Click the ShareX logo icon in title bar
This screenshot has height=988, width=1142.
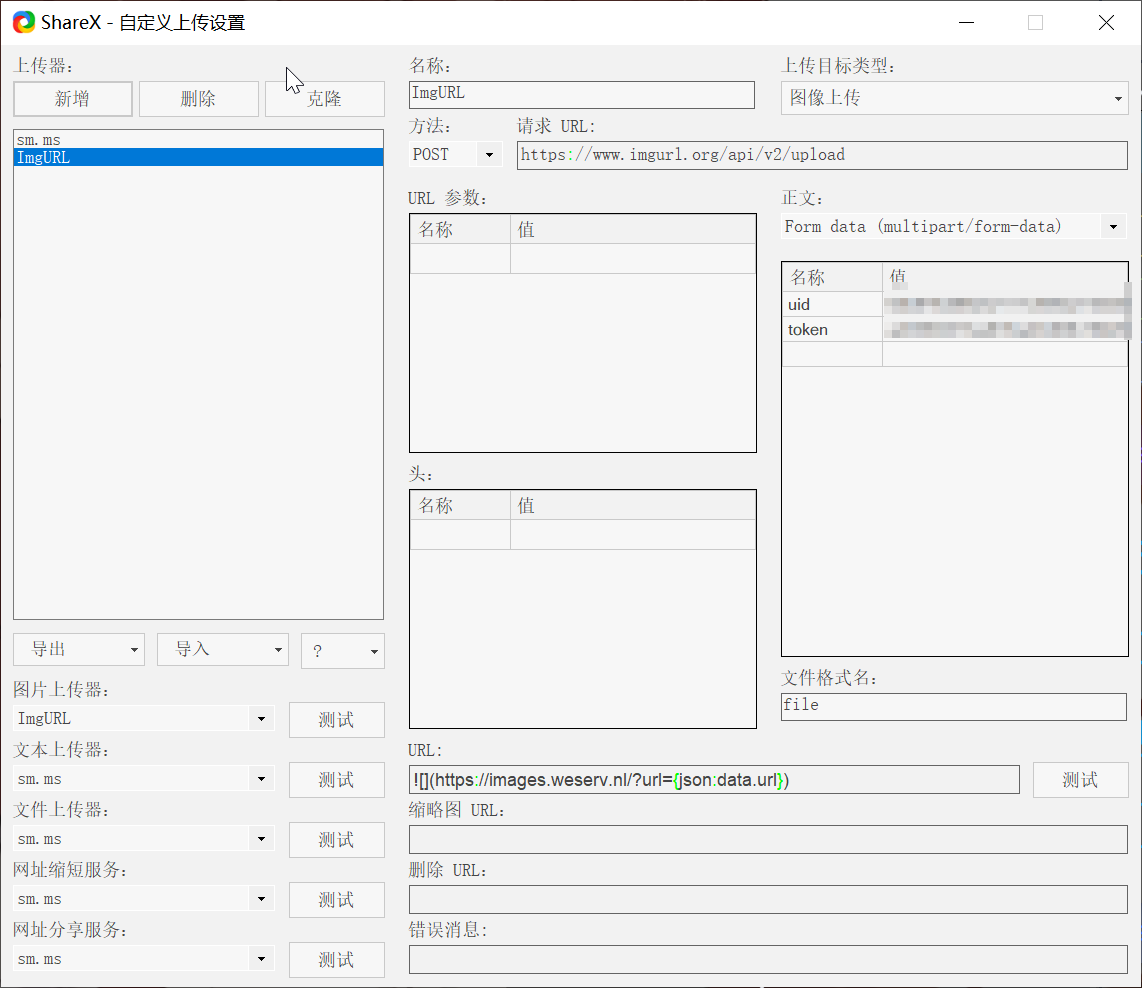(24, 23)
